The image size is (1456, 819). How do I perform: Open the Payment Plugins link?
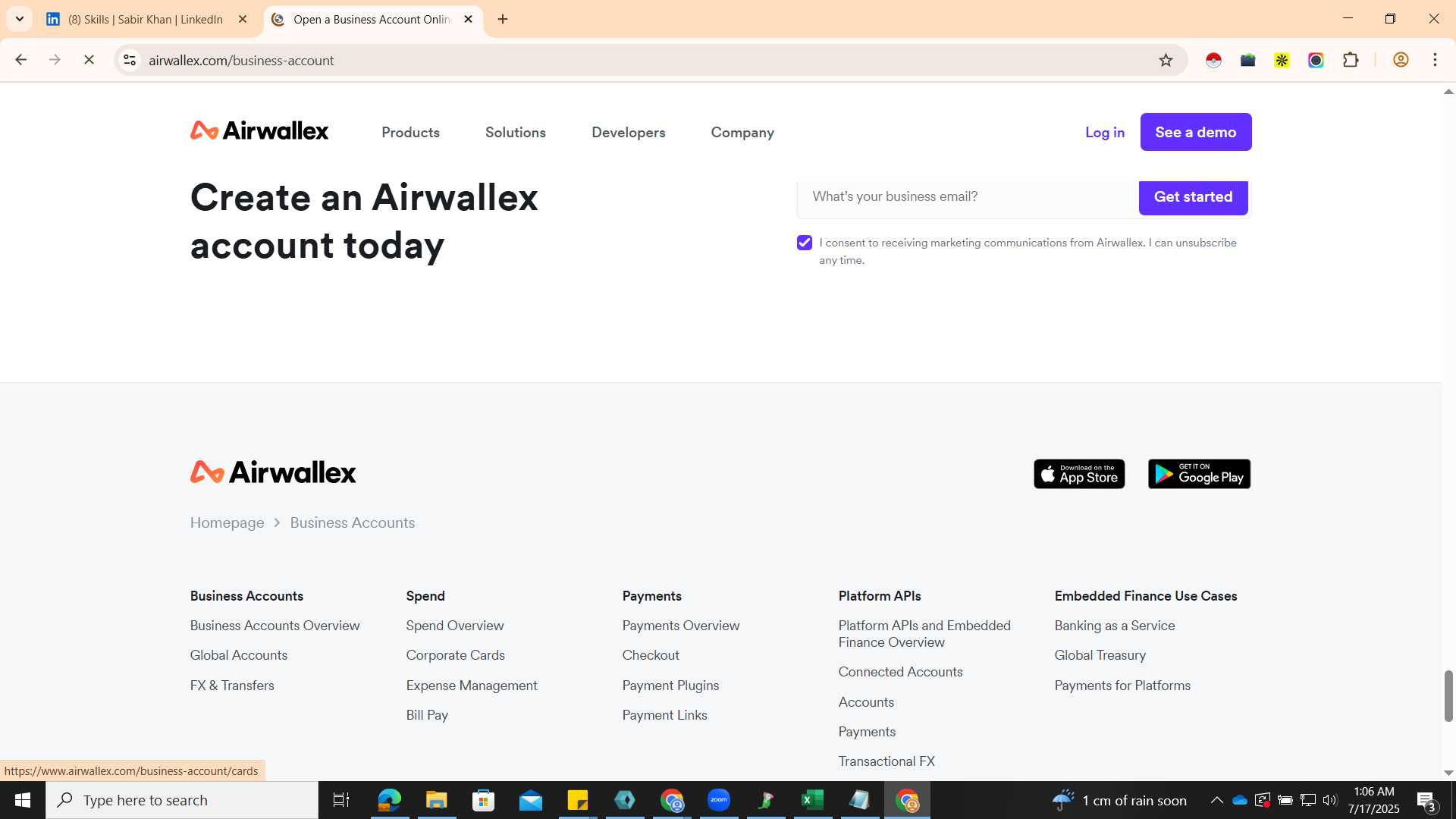[671, 686]
